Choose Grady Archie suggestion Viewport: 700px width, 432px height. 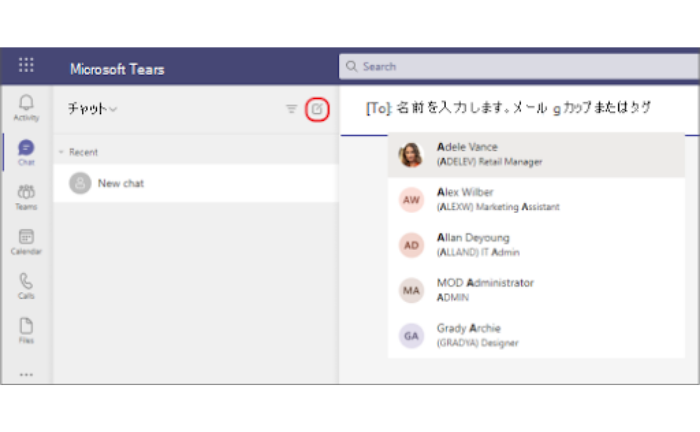(536, 336)
